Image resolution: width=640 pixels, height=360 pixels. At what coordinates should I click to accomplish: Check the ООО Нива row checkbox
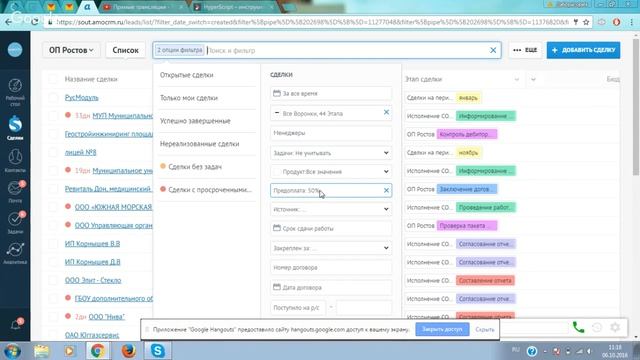(53, 317)
